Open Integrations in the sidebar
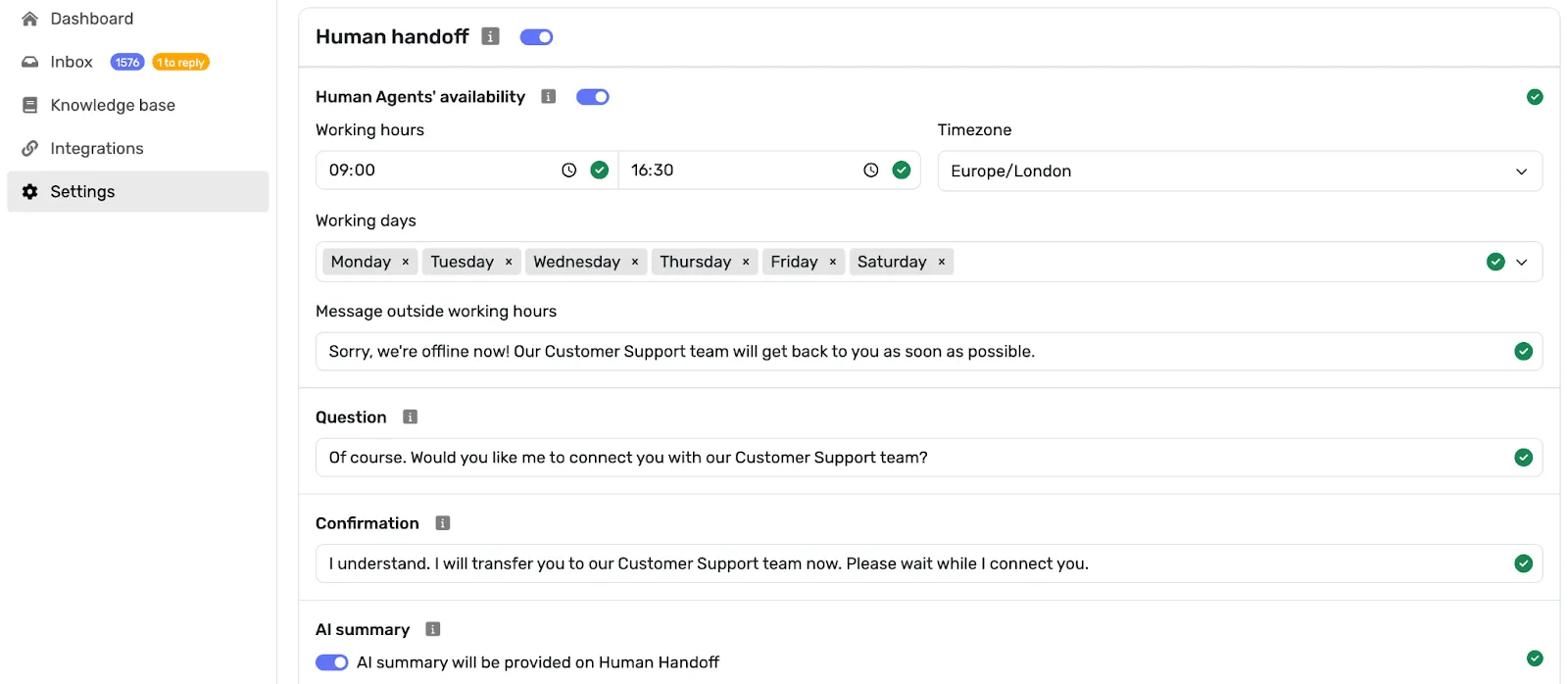 click(97, 148)
